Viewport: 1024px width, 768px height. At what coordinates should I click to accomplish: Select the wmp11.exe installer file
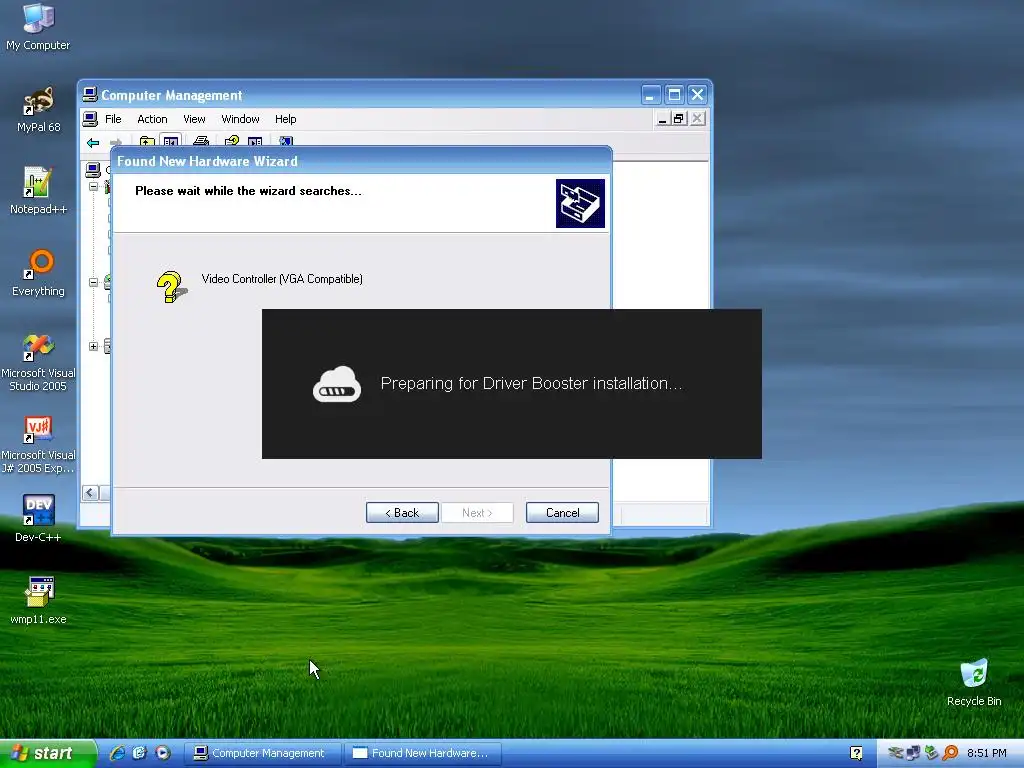[x=38, y=600]
